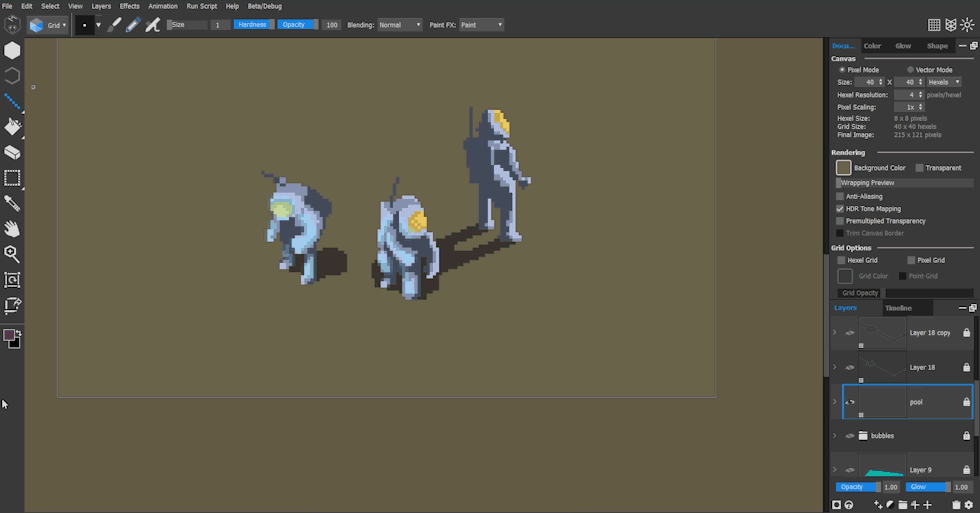980x513 pixels.
Task: Select the eyedropper color picker tool
Action: click(x=12, y=204)
